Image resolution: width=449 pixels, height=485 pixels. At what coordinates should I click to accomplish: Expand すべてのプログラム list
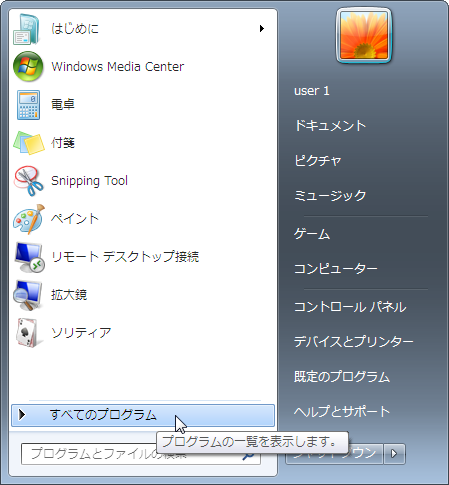click(143, 415)
